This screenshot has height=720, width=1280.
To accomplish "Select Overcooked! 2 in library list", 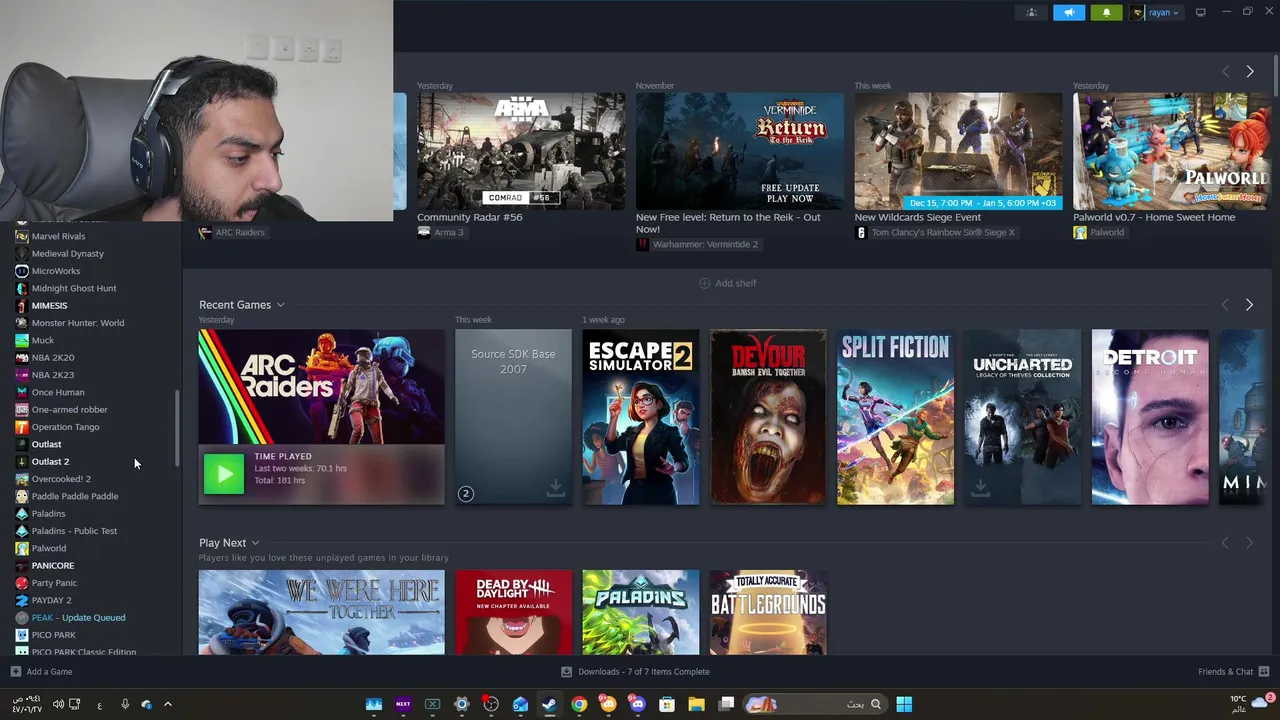I will [60, 479].
